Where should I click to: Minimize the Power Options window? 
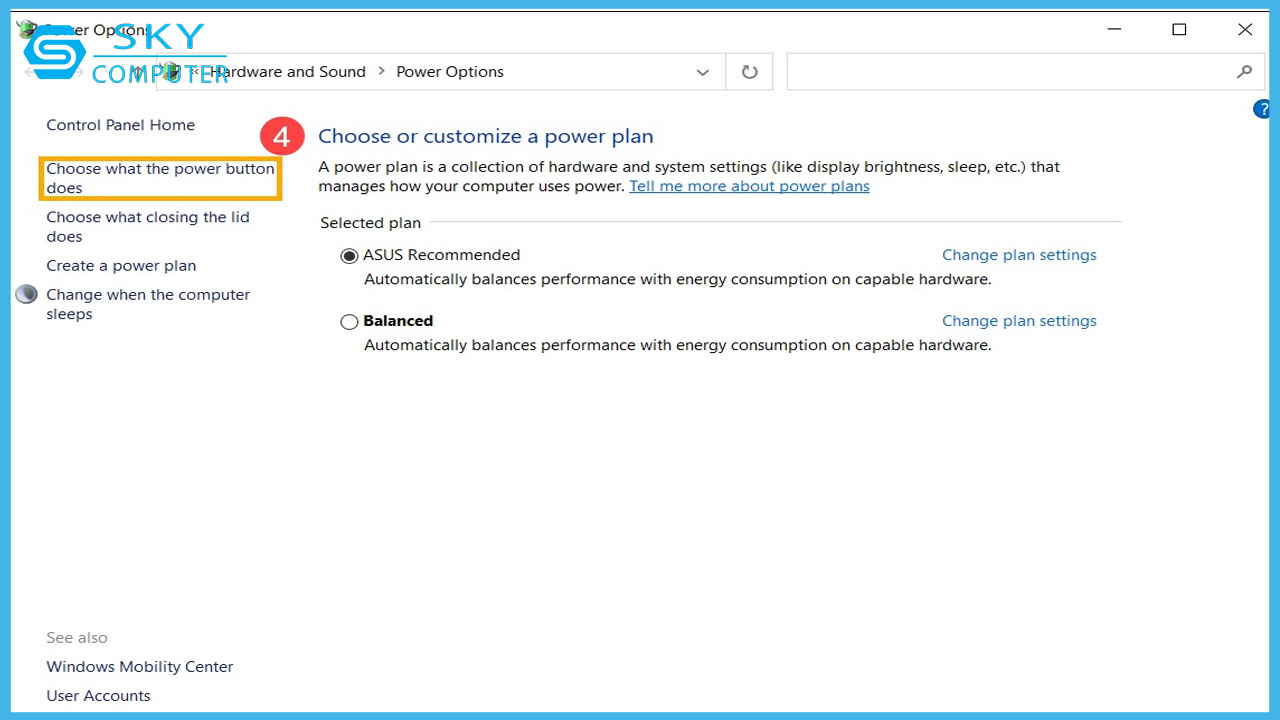tap(1113, 30)
